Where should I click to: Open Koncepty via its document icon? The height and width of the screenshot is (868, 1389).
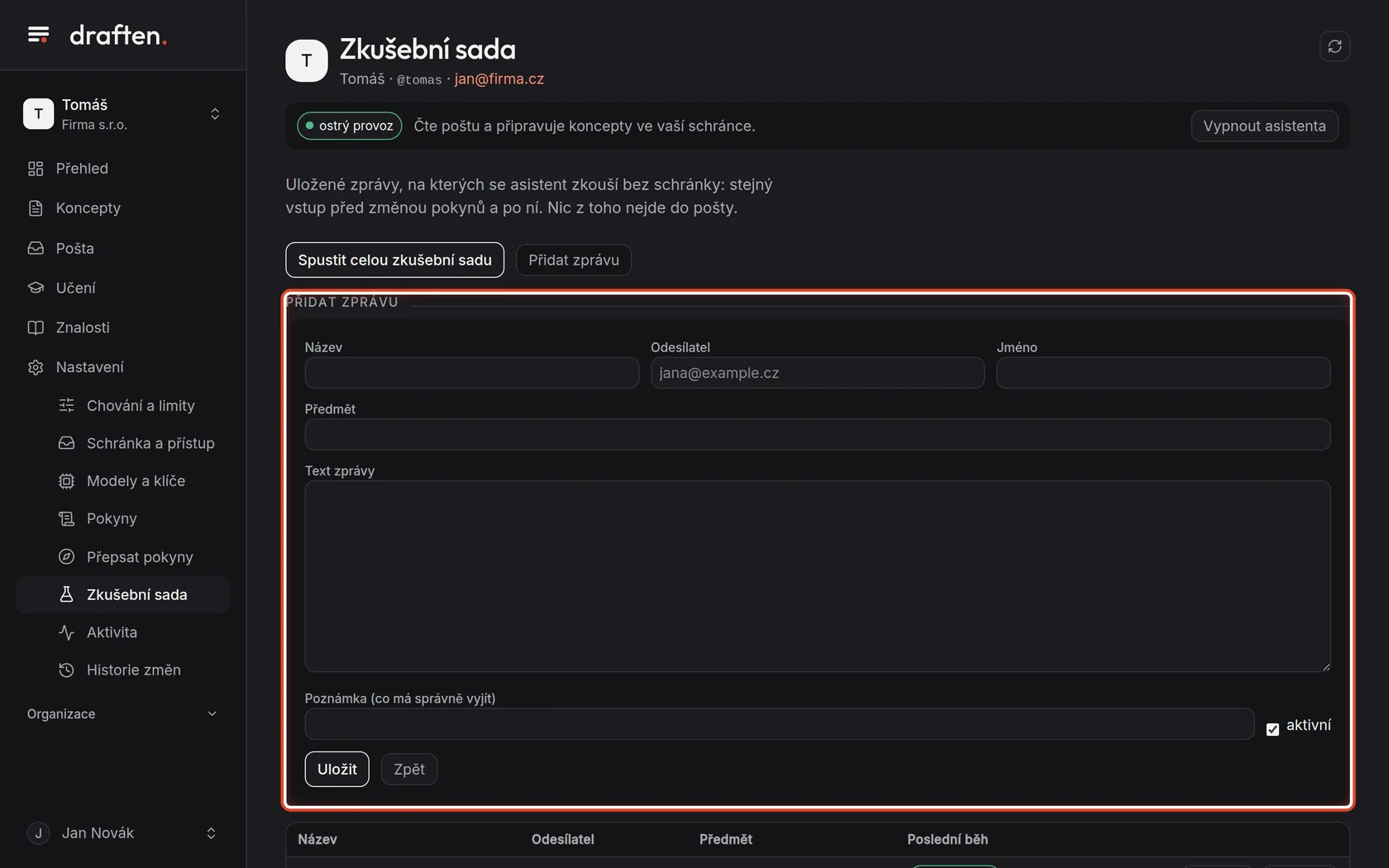[x=36, y=208]
